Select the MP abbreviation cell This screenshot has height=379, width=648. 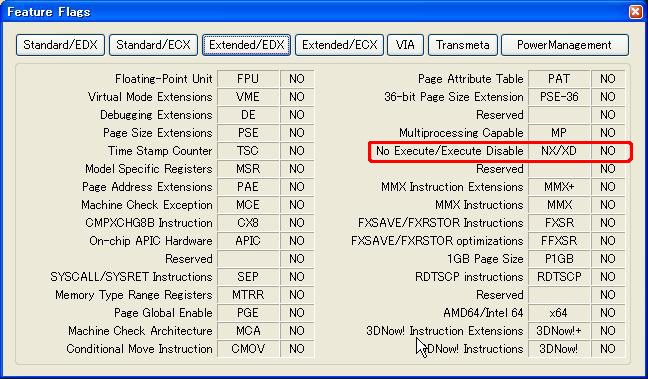(x=559, y=133)
